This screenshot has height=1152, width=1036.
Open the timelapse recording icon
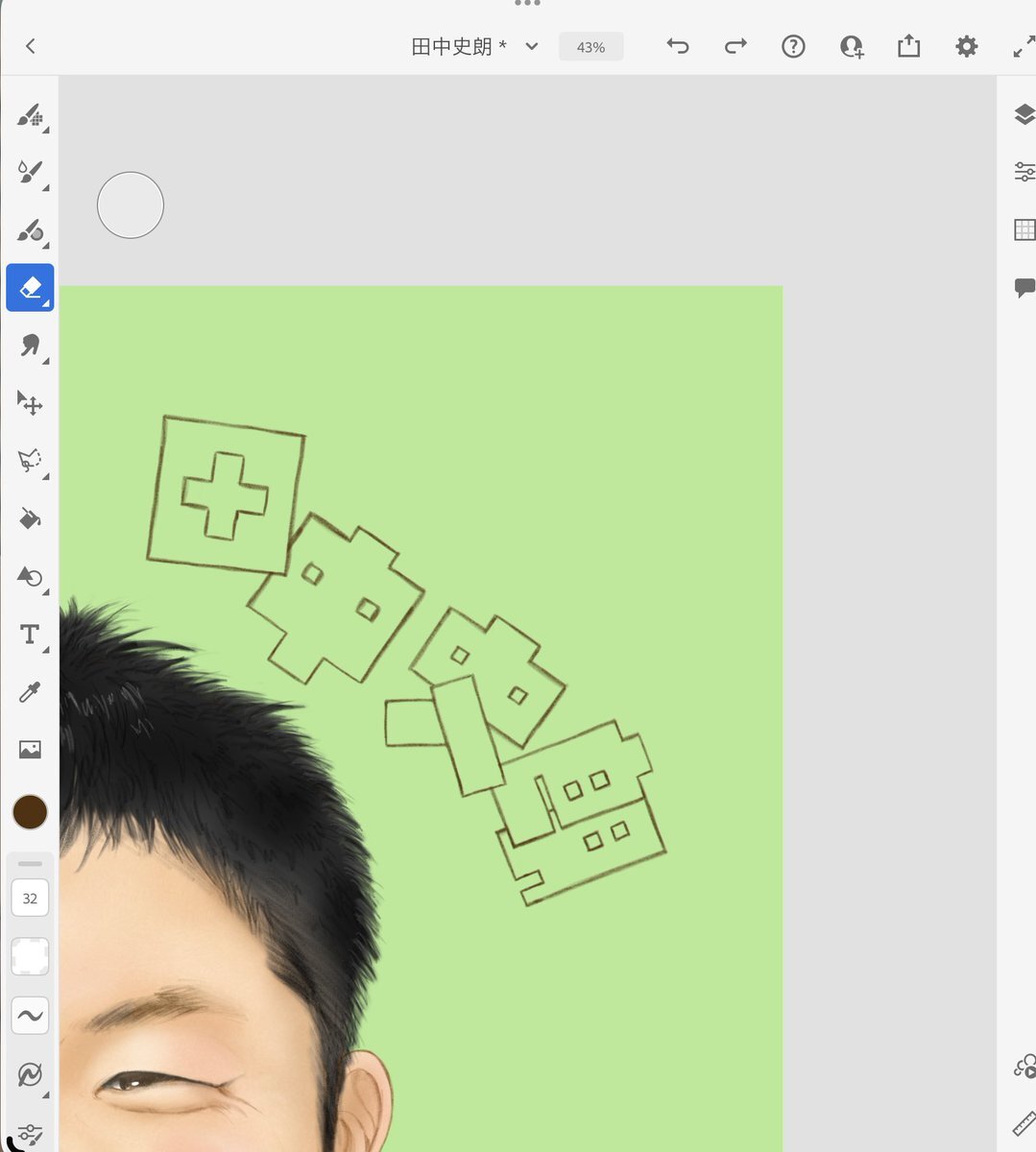(x=1024, y=1067)
